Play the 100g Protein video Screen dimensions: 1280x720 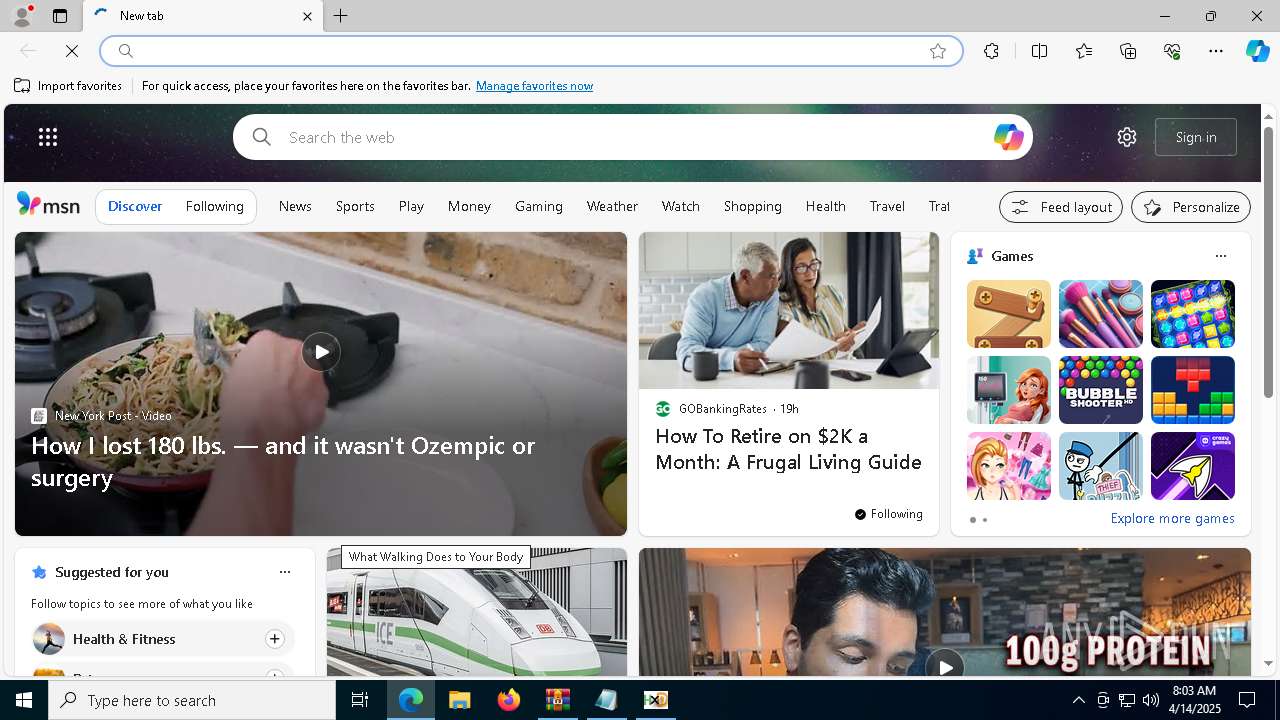(x=945, y=665)
